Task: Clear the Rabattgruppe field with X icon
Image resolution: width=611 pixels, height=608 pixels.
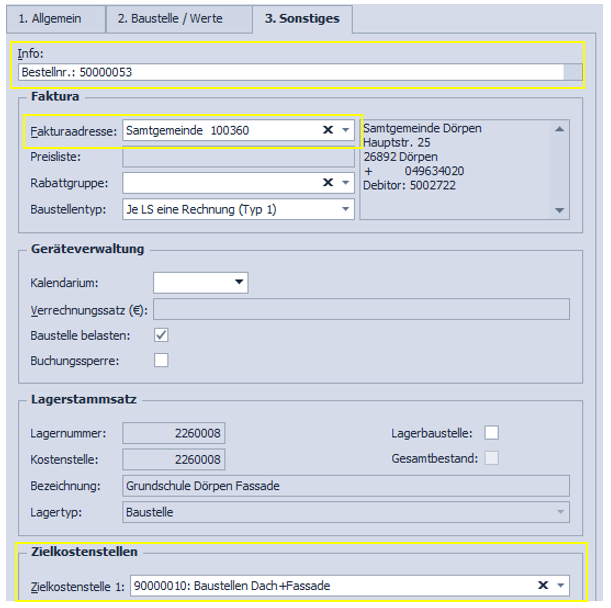Action: click(x=327, y=182)
